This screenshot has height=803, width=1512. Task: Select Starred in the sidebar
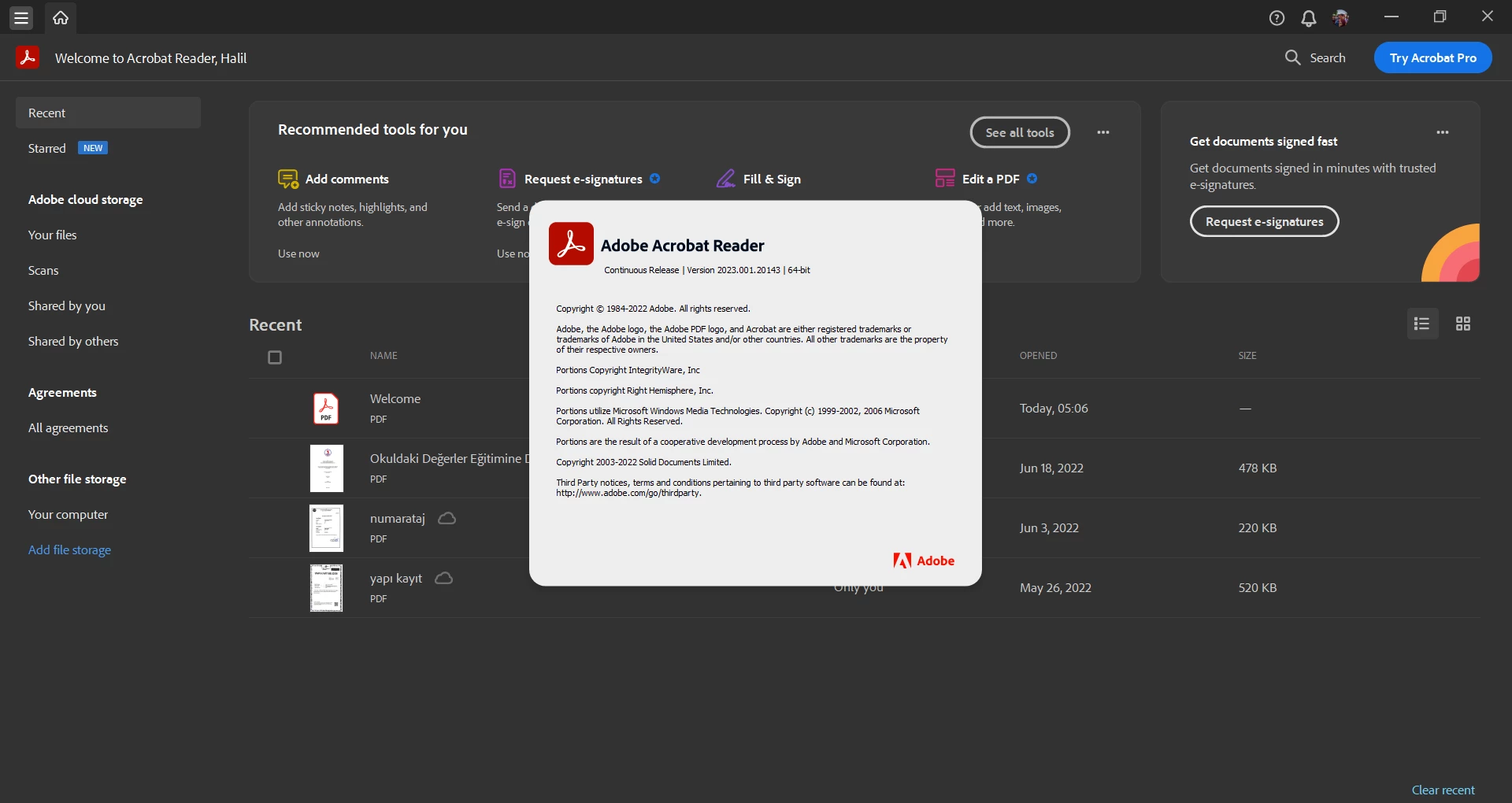point(47,148)
